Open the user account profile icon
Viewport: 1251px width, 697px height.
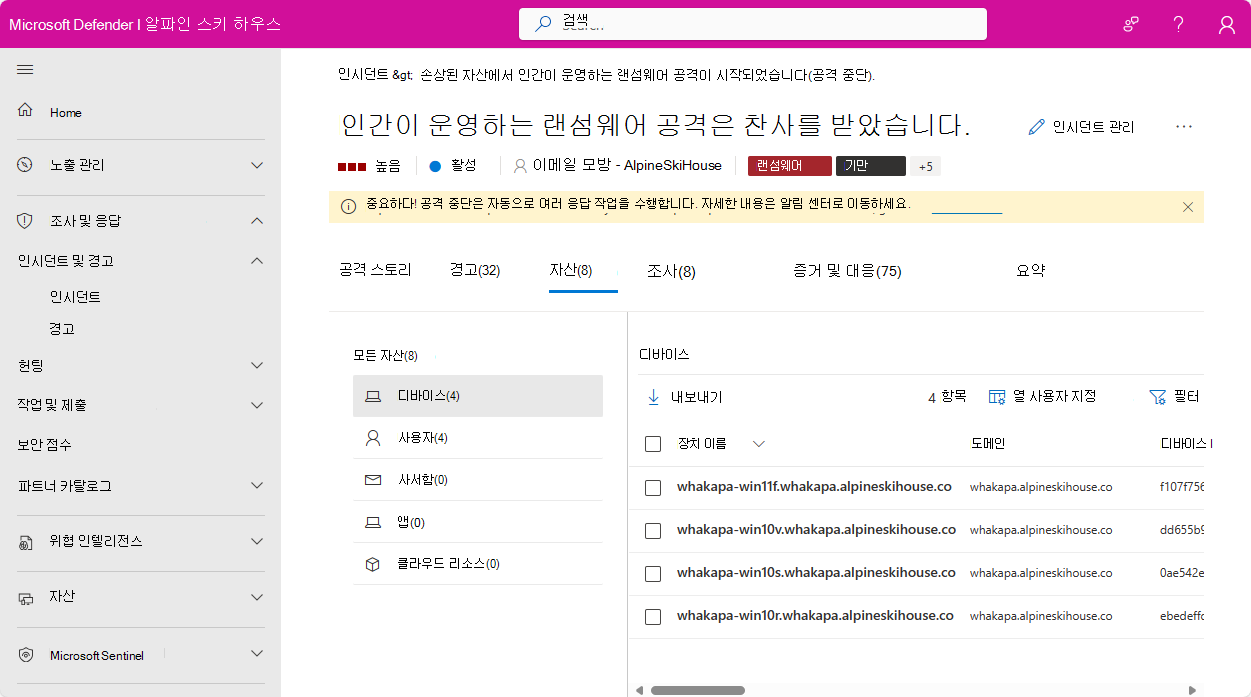point(1227,25)
